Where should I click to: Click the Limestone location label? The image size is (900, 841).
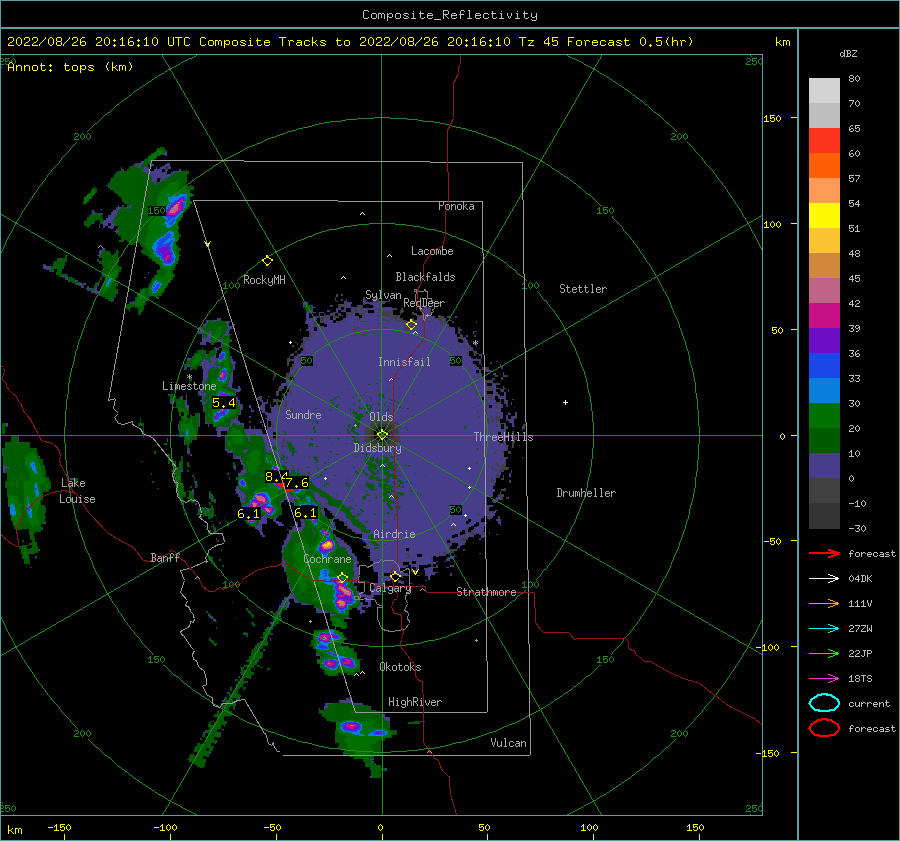pos(189,386)
